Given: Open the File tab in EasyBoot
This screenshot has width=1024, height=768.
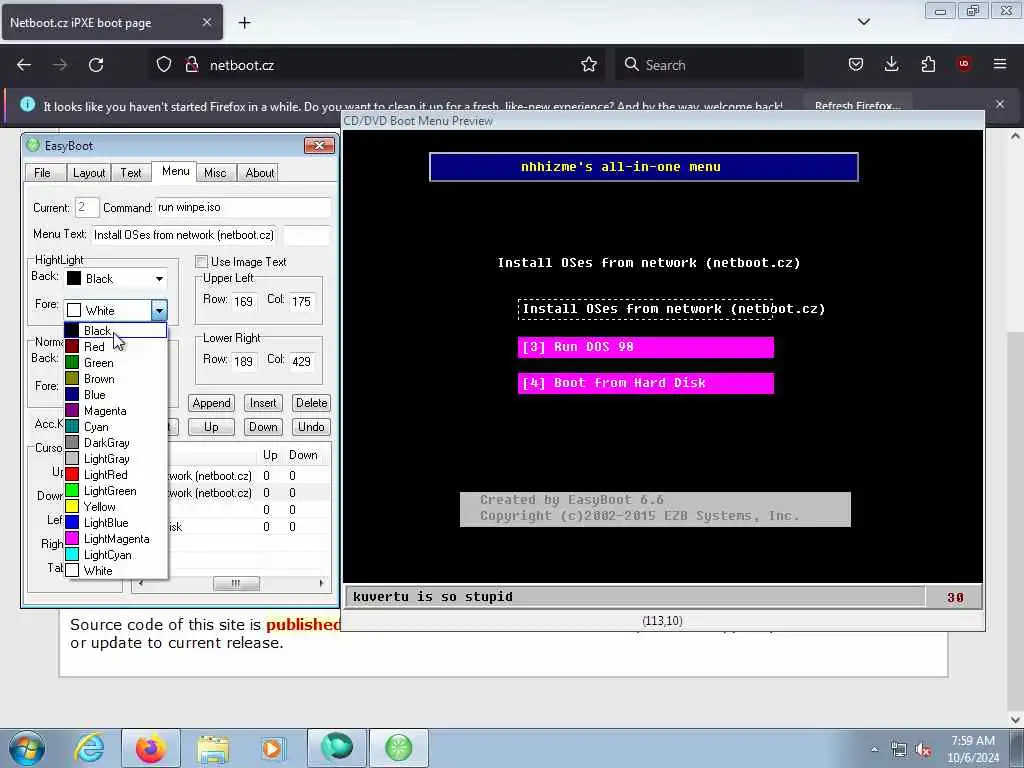Looking at the screenshot, I should pos(42,172).
